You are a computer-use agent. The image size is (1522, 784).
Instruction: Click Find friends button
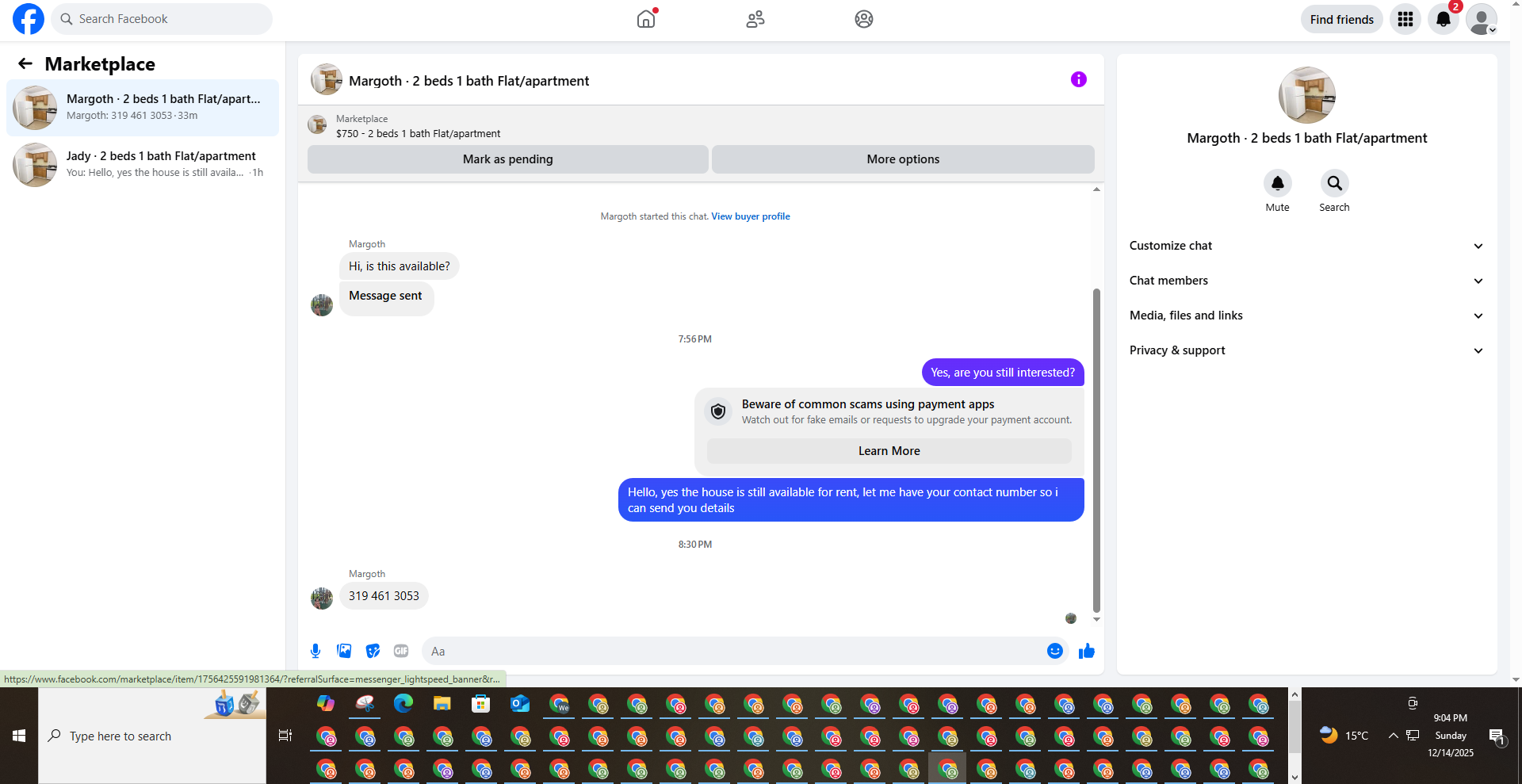1342,19
